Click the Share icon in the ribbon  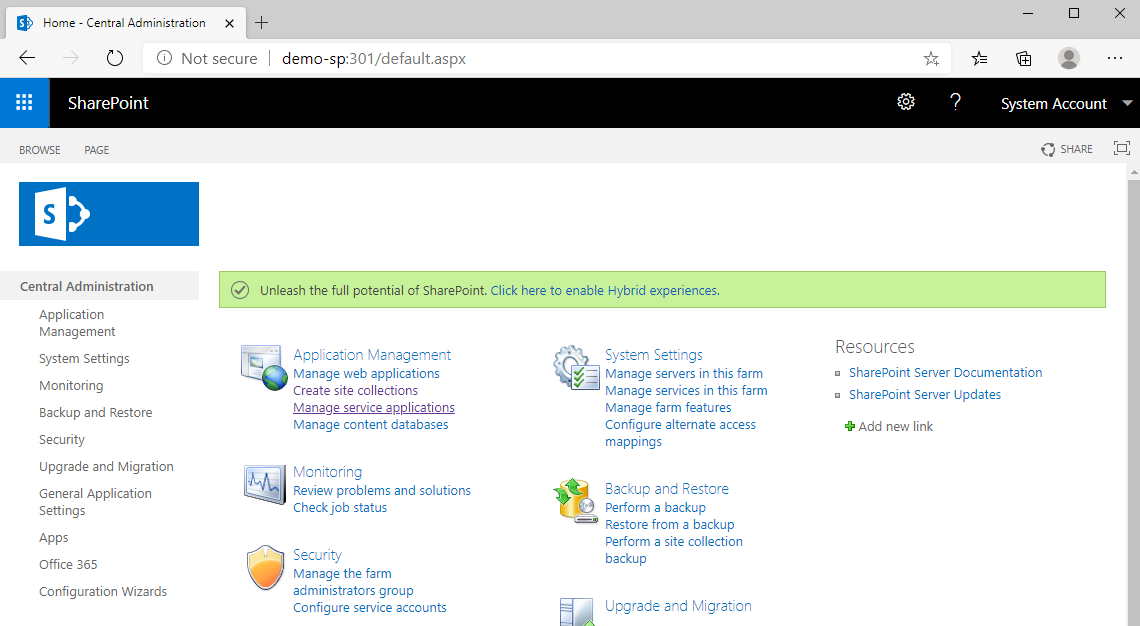(x=1048, y=149)
